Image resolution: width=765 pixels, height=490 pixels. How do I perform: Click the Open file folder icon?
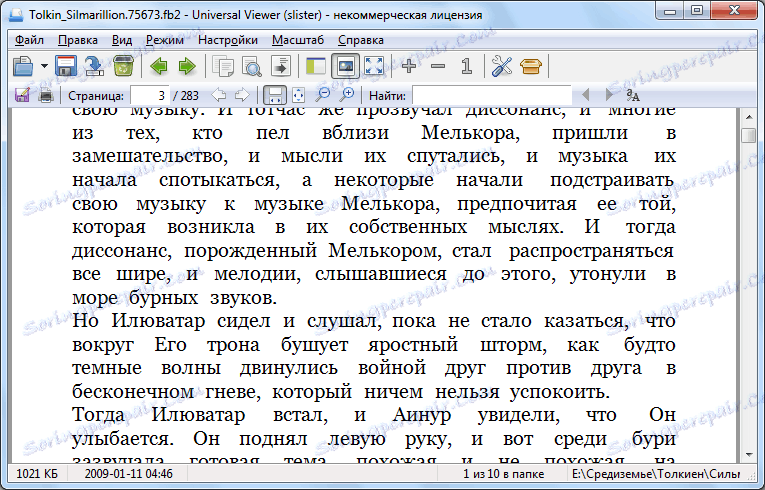23,66
